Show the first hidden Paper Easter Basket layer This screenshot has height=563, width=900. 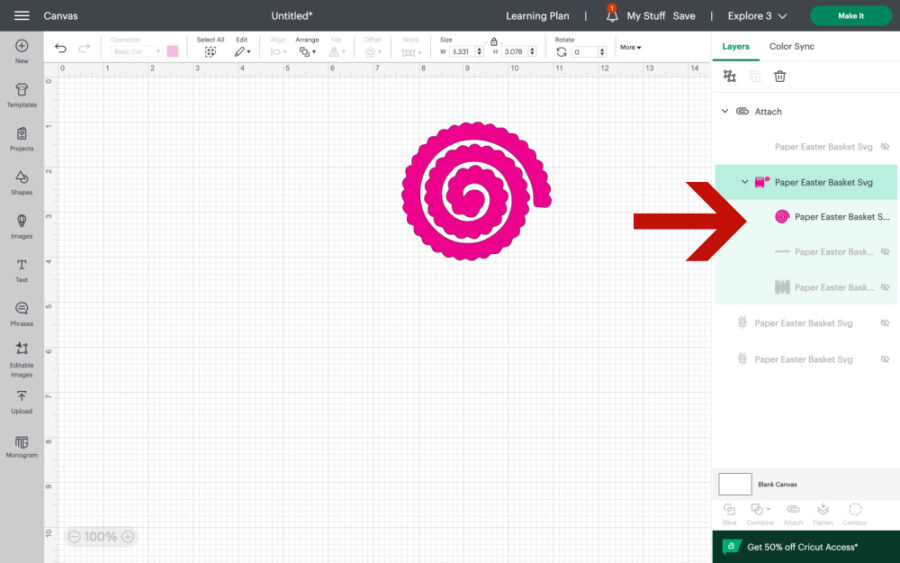coord(884,147)
